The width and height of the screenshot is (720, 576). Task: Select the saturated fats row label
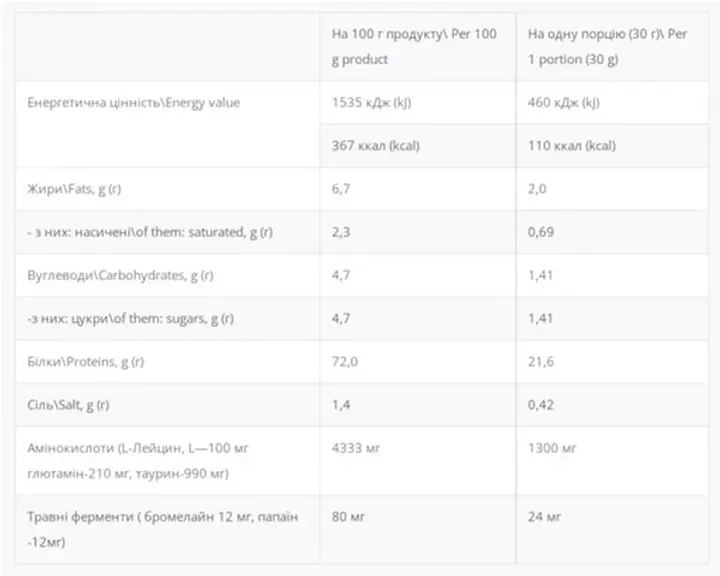click(x=150, y=232)
